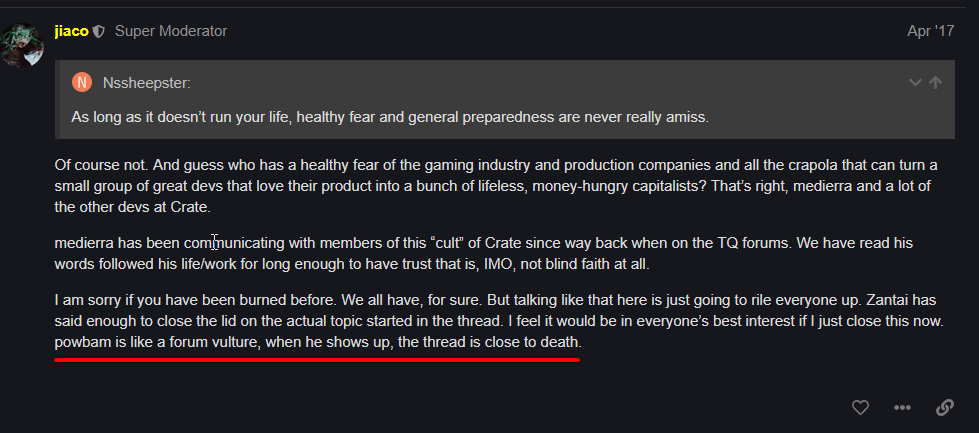Click the red underline below the last sentence

pos(318,359)
